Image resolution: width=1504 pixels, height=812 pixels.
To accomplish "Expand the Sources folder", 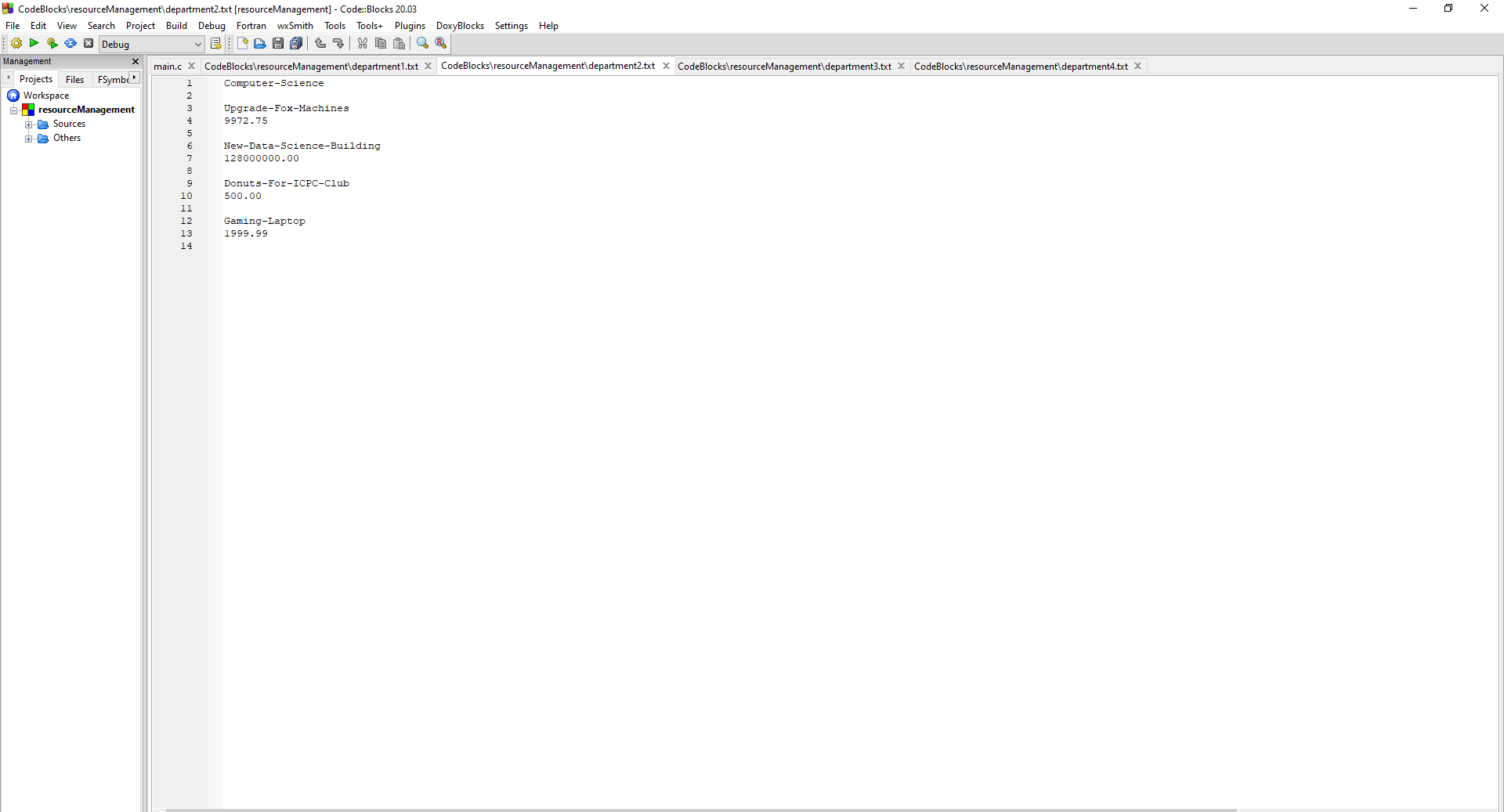I will tap(29, 124).
